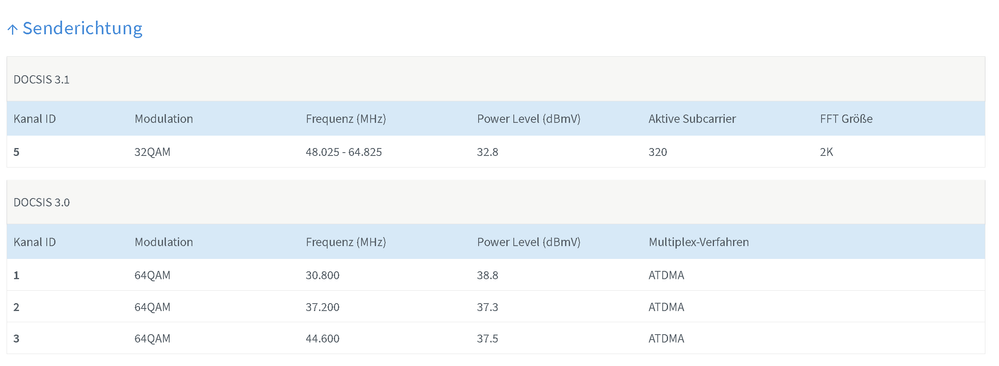The width and height of the screenshot is (999, 366).
Task: Click FFT Größe column header
Action: (x=846, y=119)
